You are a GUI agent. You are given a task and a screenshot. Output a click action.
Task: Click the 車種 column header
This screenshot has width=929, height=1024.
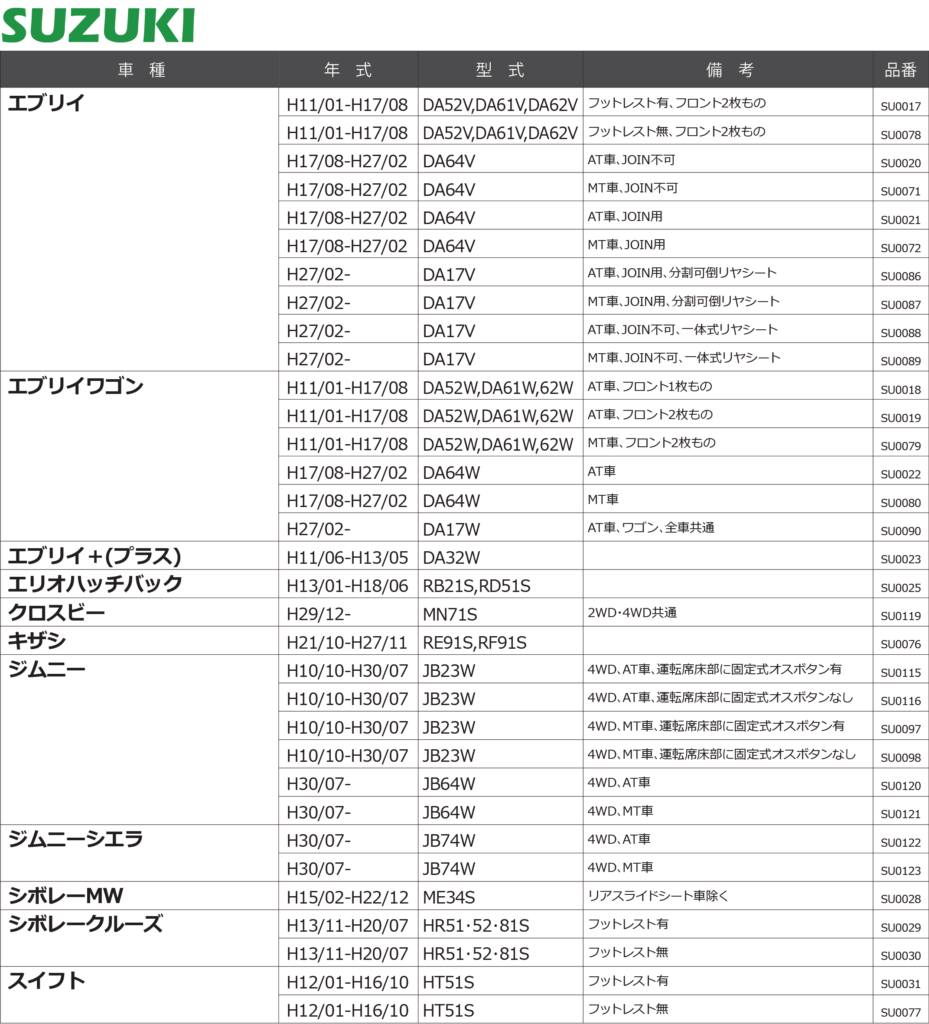141,70
